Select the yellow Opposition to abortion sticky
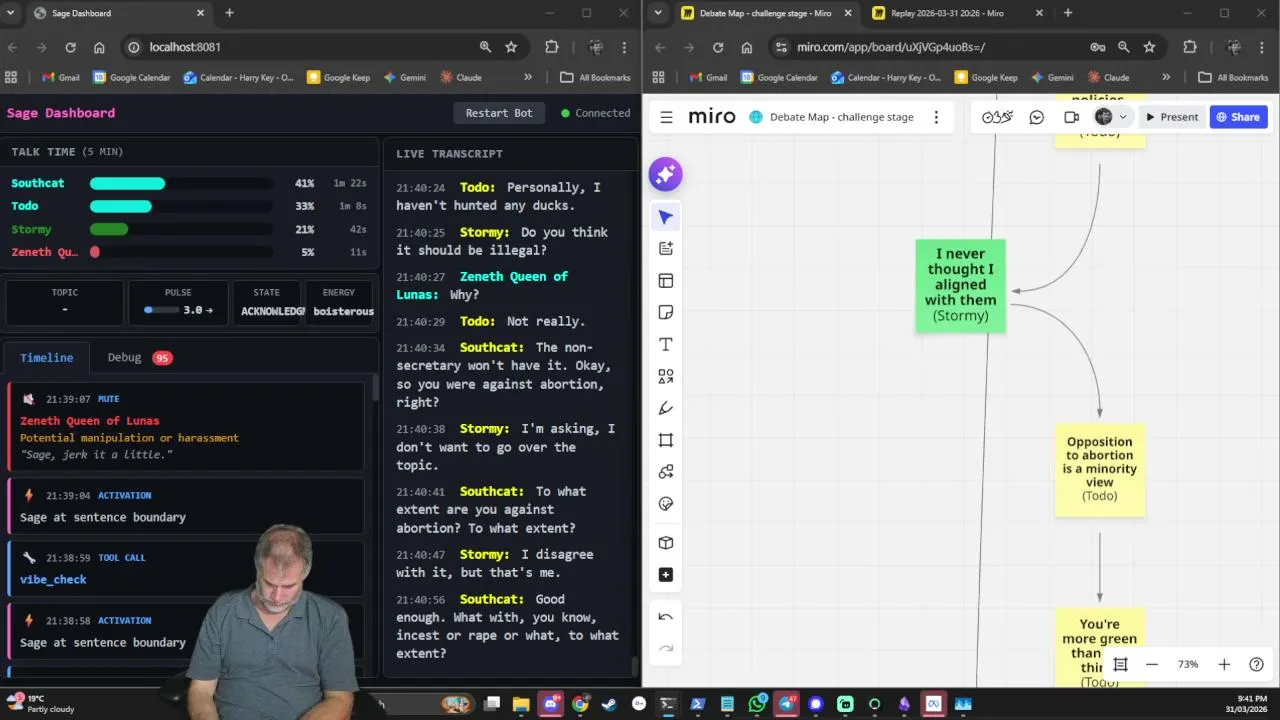1280x720 pixels. coord(1099,469)
